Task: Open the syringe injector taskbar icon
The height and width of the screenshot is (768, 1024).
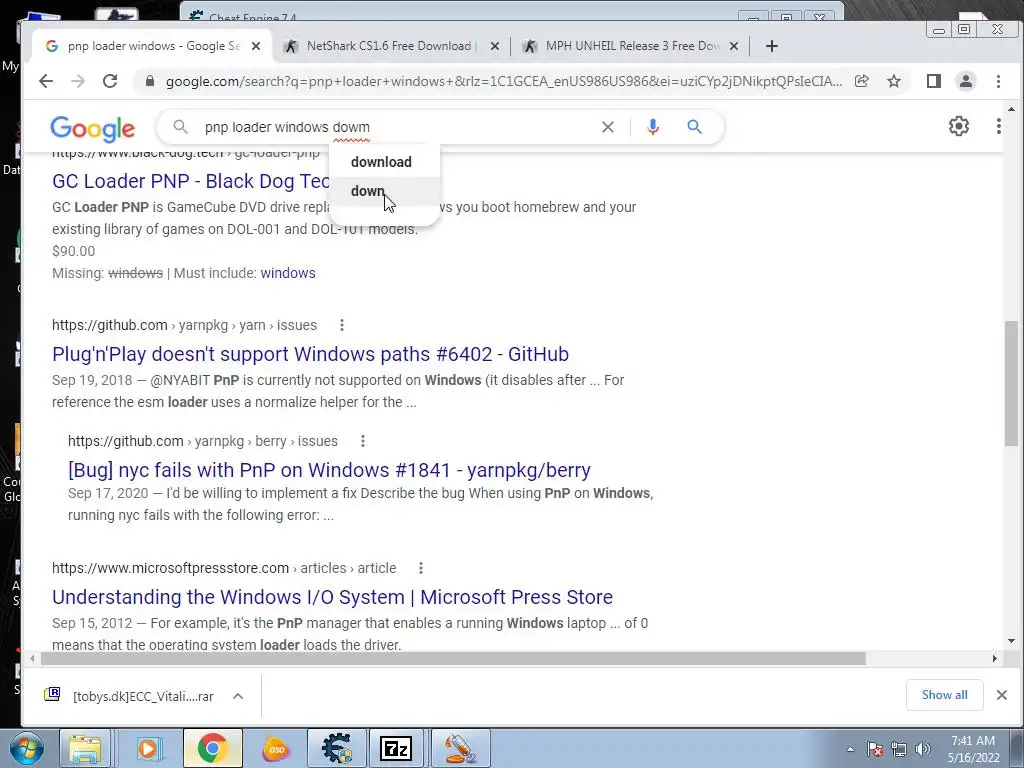Action: pos(460,748)
